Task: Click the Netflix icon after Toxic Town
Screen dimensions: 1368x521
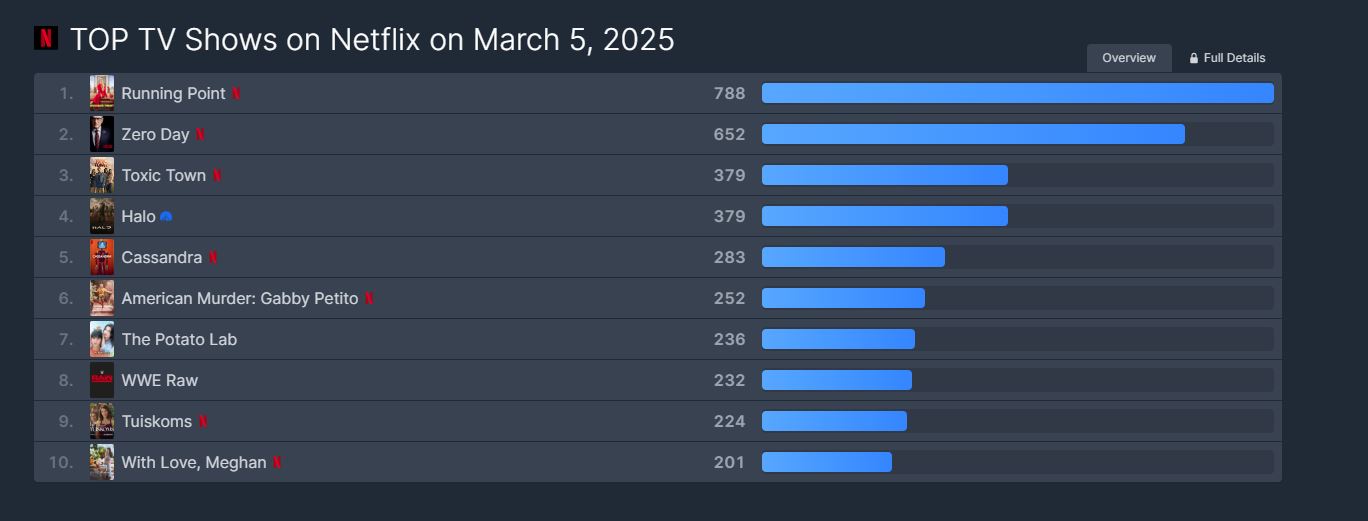Action: click(x=216, y=176)
